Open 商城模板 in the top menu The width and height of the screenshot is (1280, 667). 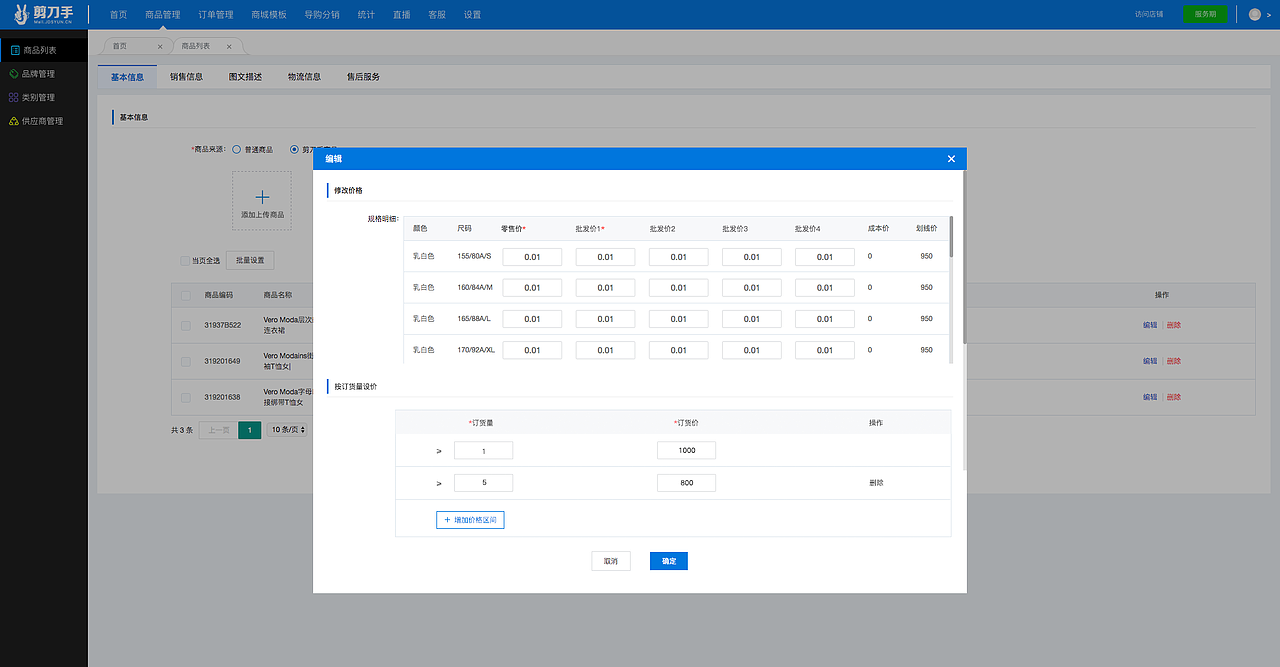(x=269, y=15)
